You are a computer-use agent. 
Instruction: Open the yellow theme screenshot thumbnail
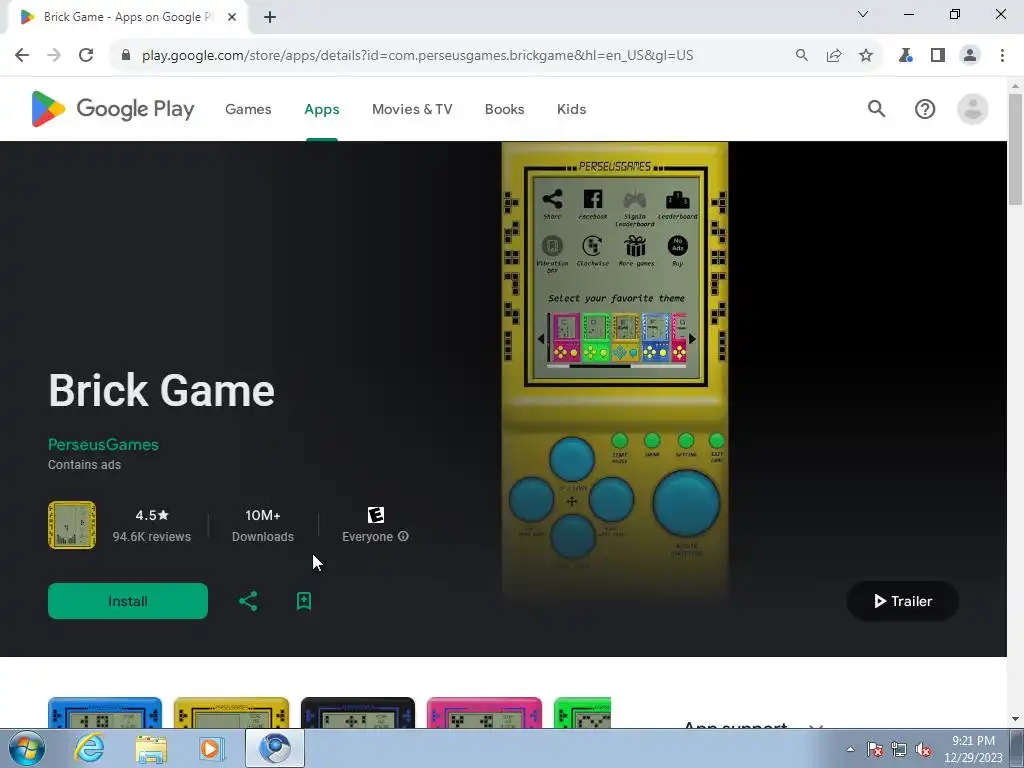coord(231,712)
